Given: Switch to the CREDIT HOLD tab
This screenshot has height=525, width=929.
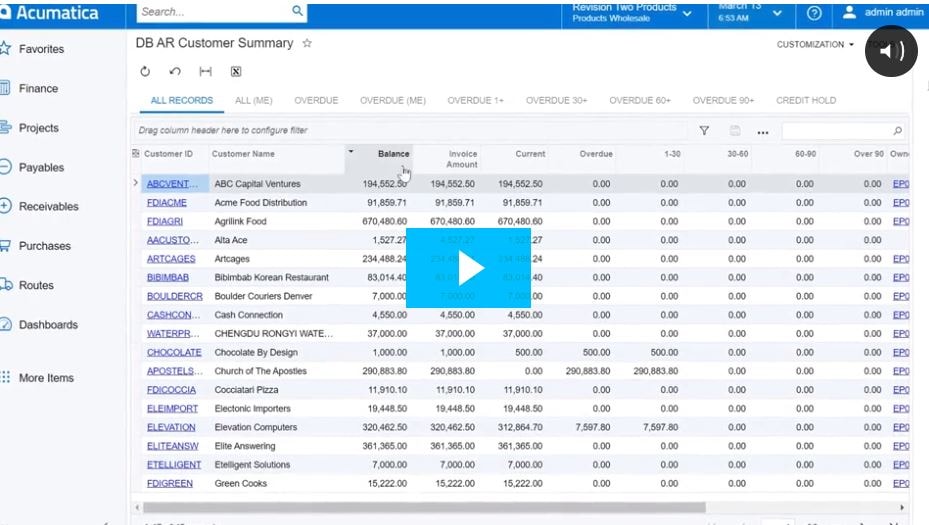Looking at the screenshot, I should [806, 101].
